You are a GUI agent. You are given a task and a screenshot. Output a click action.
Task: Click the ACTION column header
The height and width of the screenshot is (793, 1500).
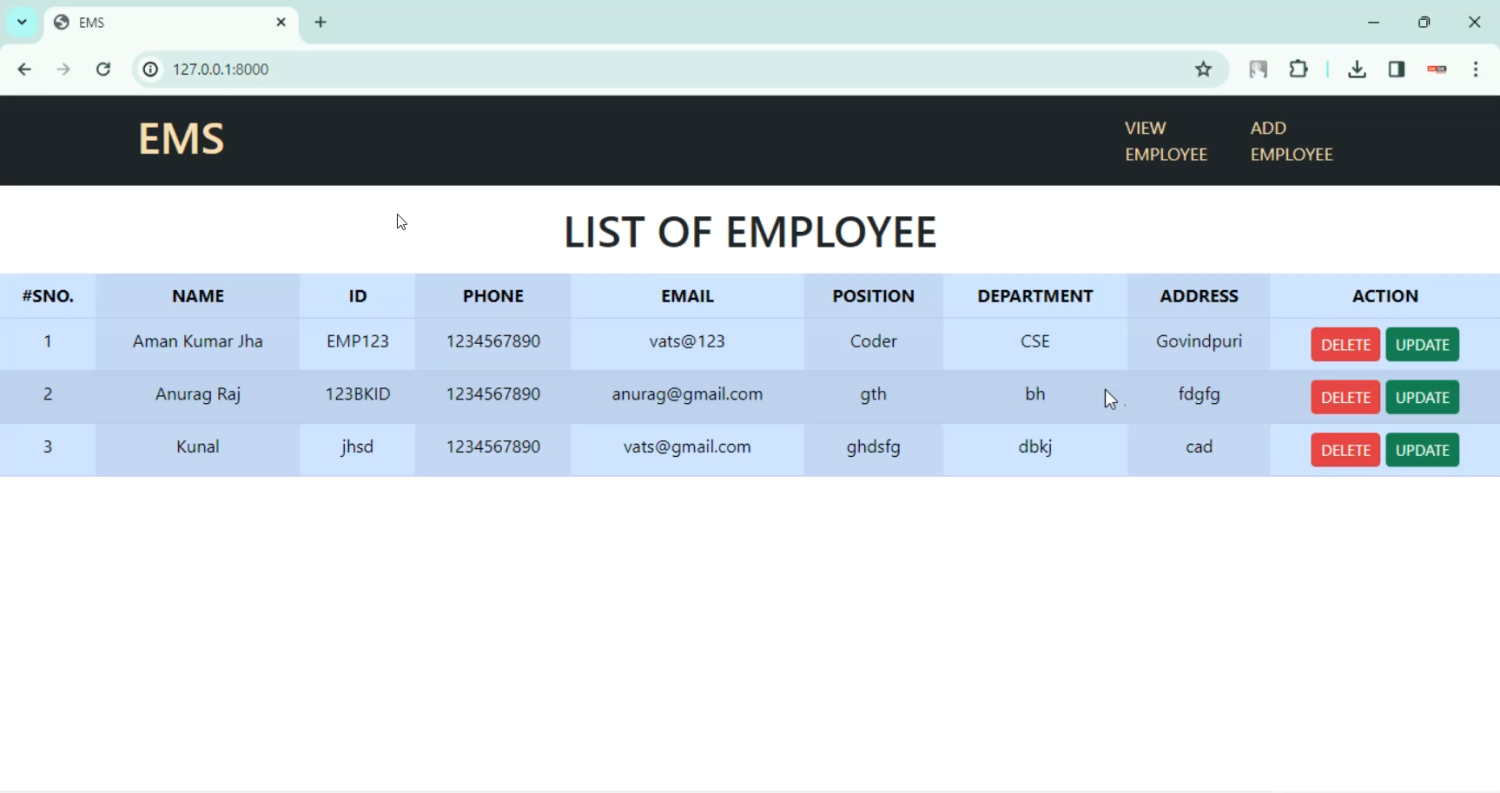(1385, 296)
